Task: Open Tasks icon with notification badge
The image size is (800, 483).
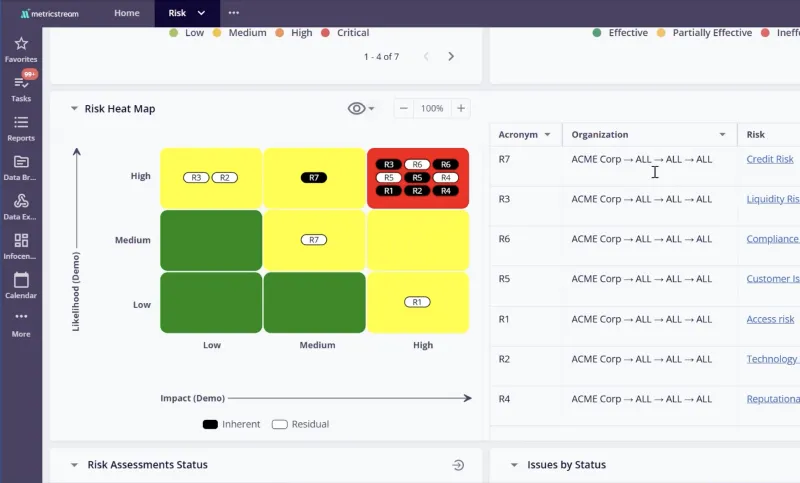Action: coord(21,83)
